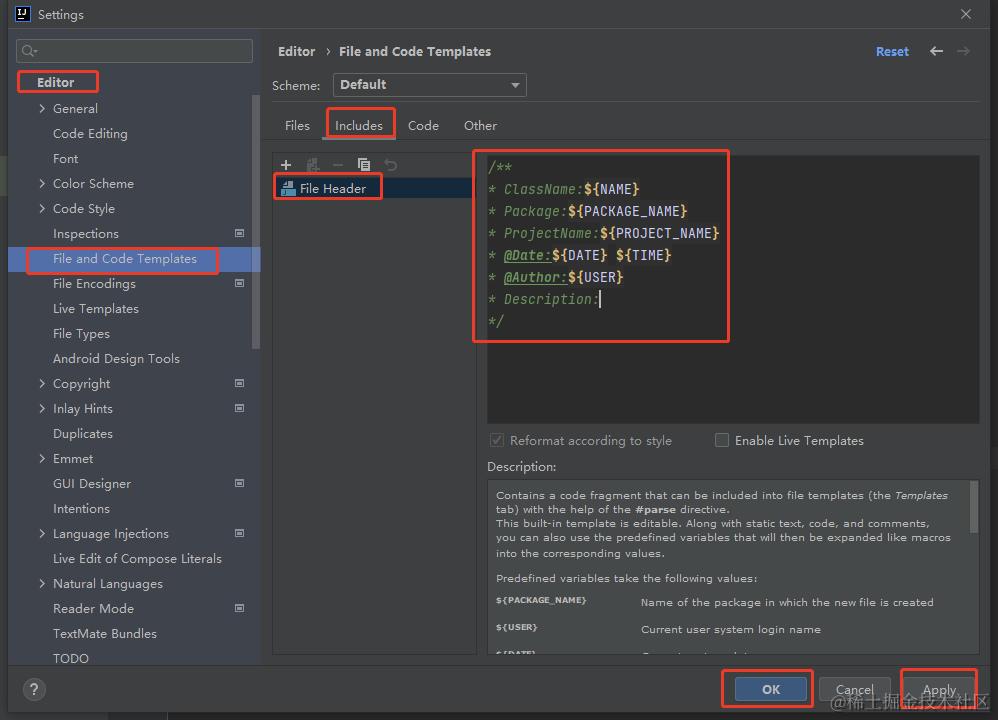Select Code Editing in settings tree

tap(90, 134)
